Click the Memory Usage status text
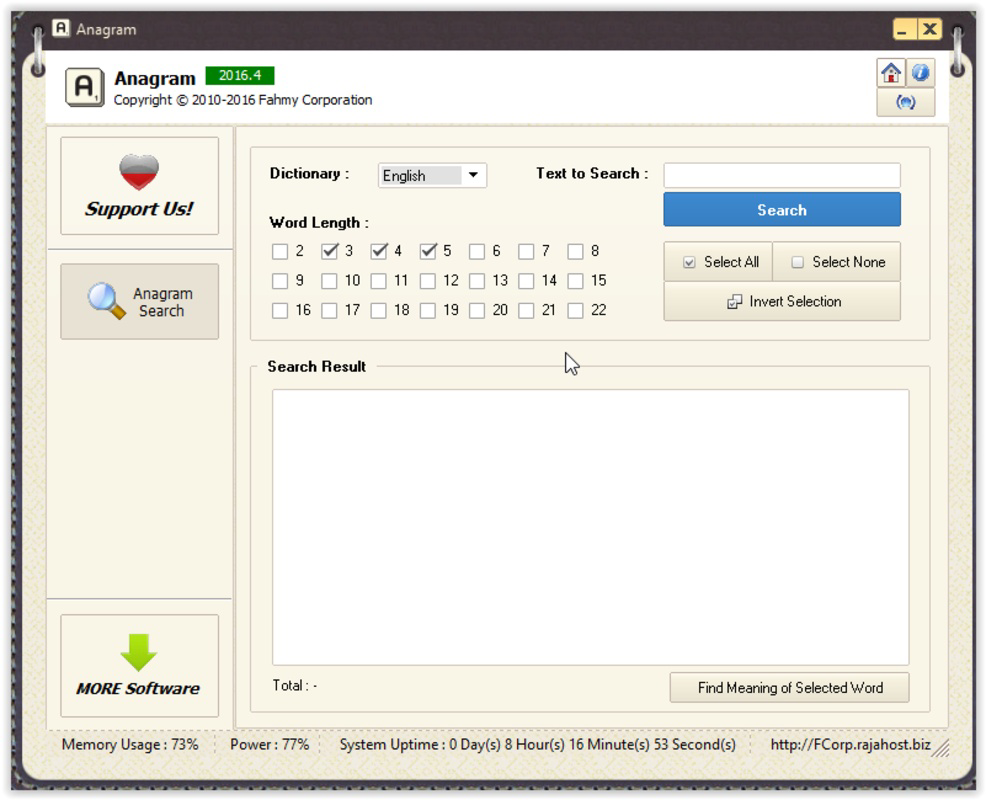This screenshot has height=800, width=986. (130, 745)
